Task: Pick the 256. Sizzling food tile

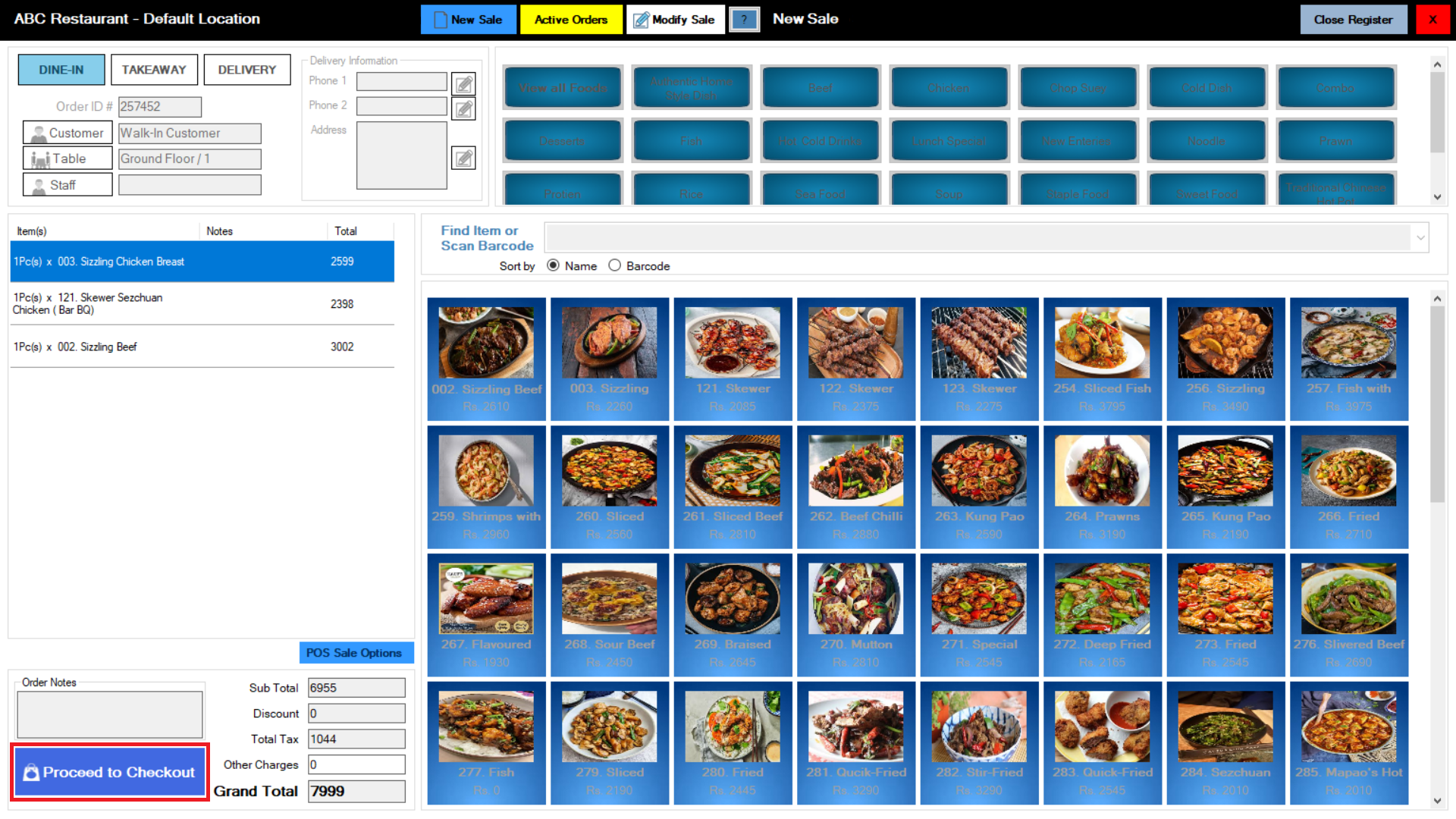Action: point(1225,359)
